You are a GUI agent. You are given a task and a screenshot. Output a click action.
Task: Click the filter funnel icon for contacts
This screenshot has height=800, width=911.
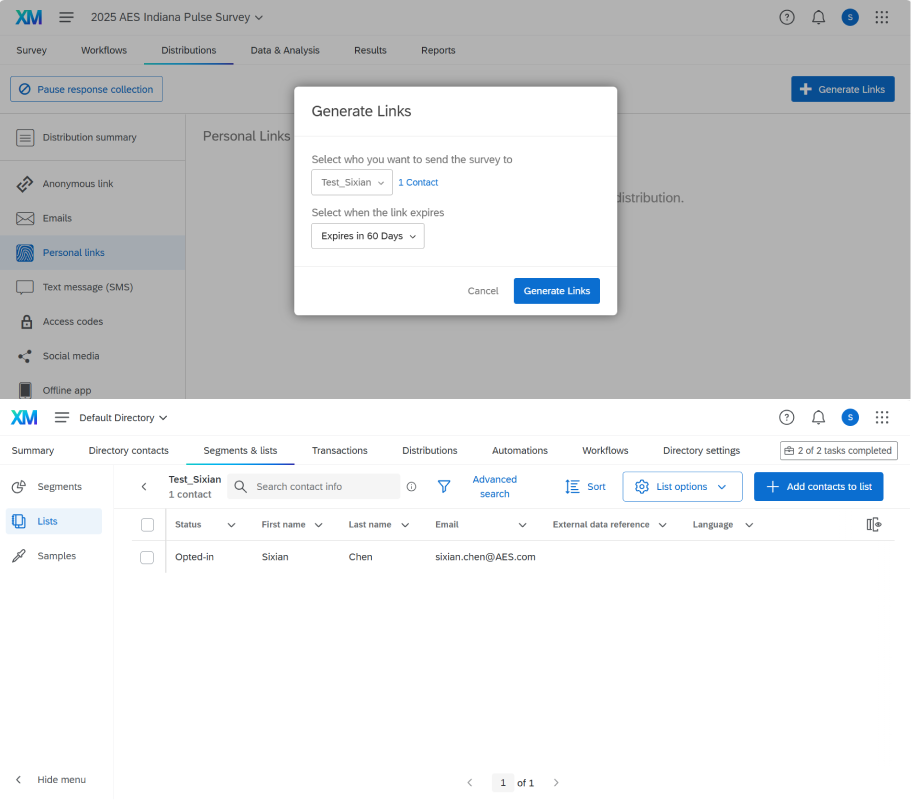(444, 486)
